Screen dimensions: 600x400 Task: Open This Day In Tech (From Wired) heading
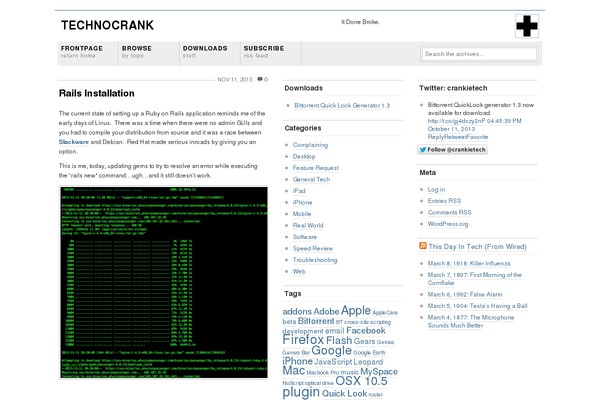coord(477,247)
